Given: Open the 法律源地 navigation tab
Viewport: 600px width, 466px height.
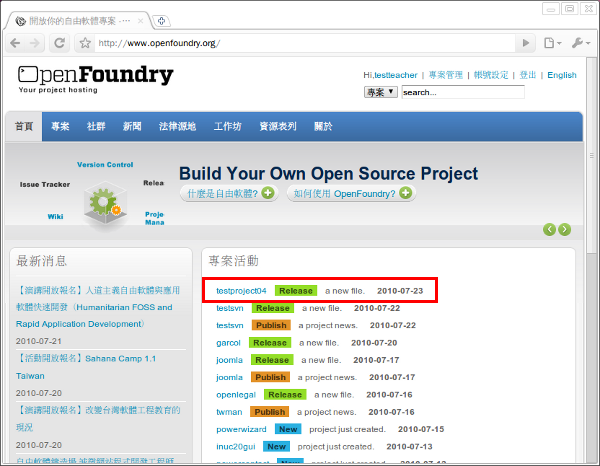Looking at the screenshot, I should [x=177, y=127].
